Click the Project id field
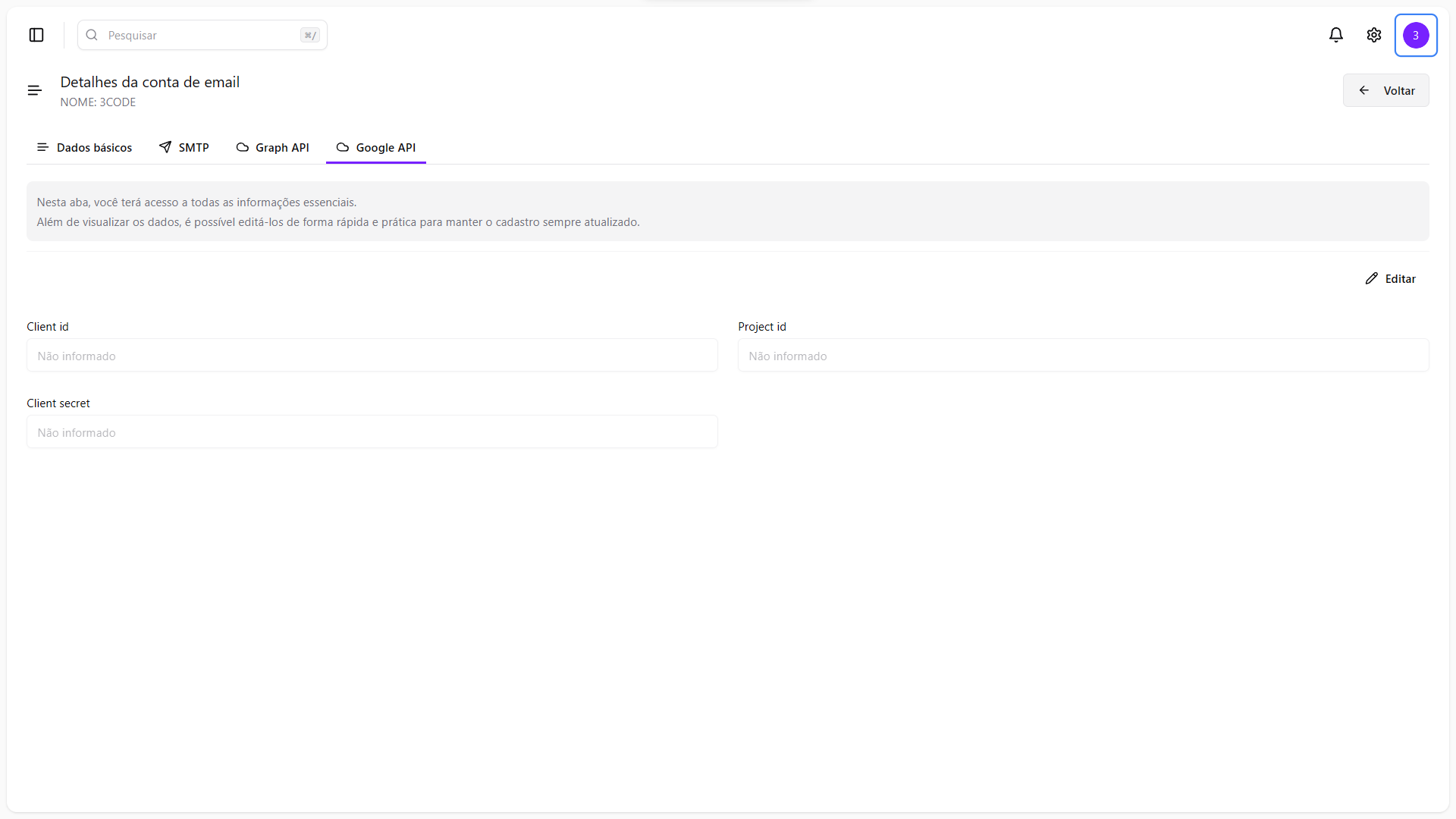This screenshot has height=819, width=1456. [x=1083, y=356]
